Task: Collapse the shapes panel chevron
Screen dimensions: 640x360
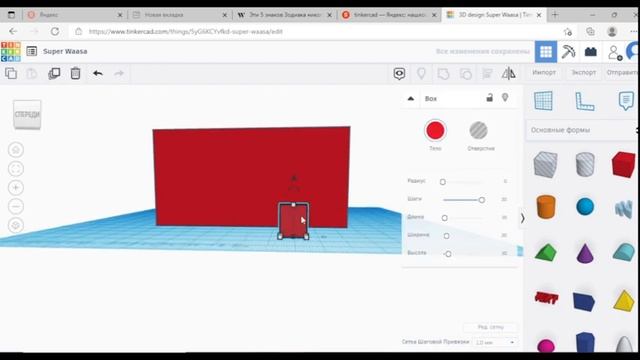Action: 522,218
